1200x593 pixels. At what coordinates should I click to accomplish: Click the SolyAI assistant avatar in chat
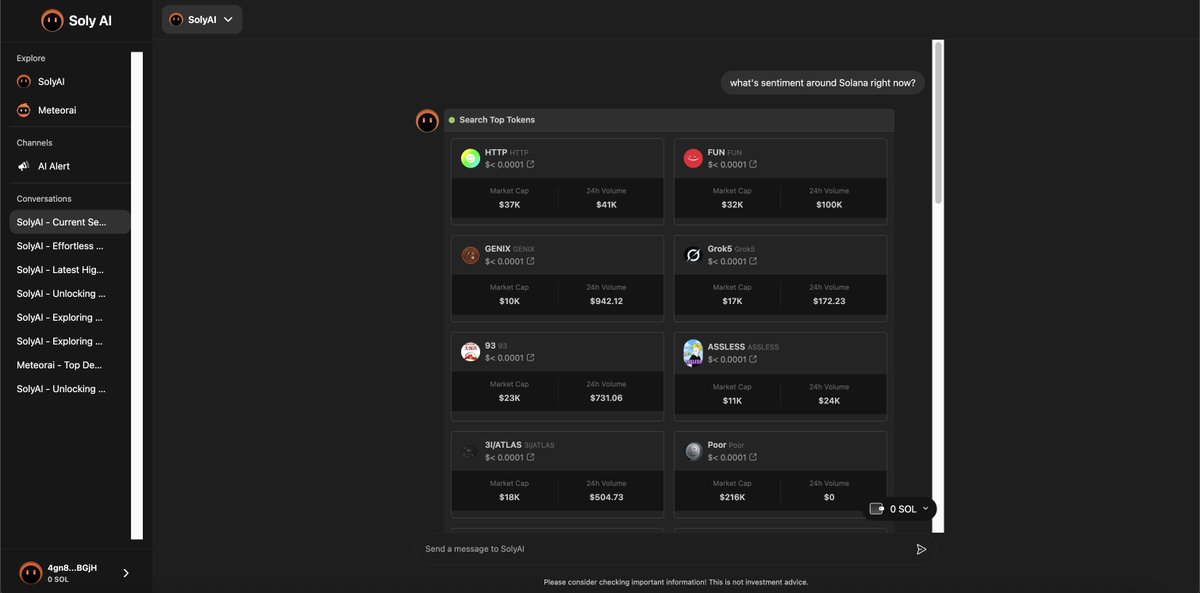427,121
